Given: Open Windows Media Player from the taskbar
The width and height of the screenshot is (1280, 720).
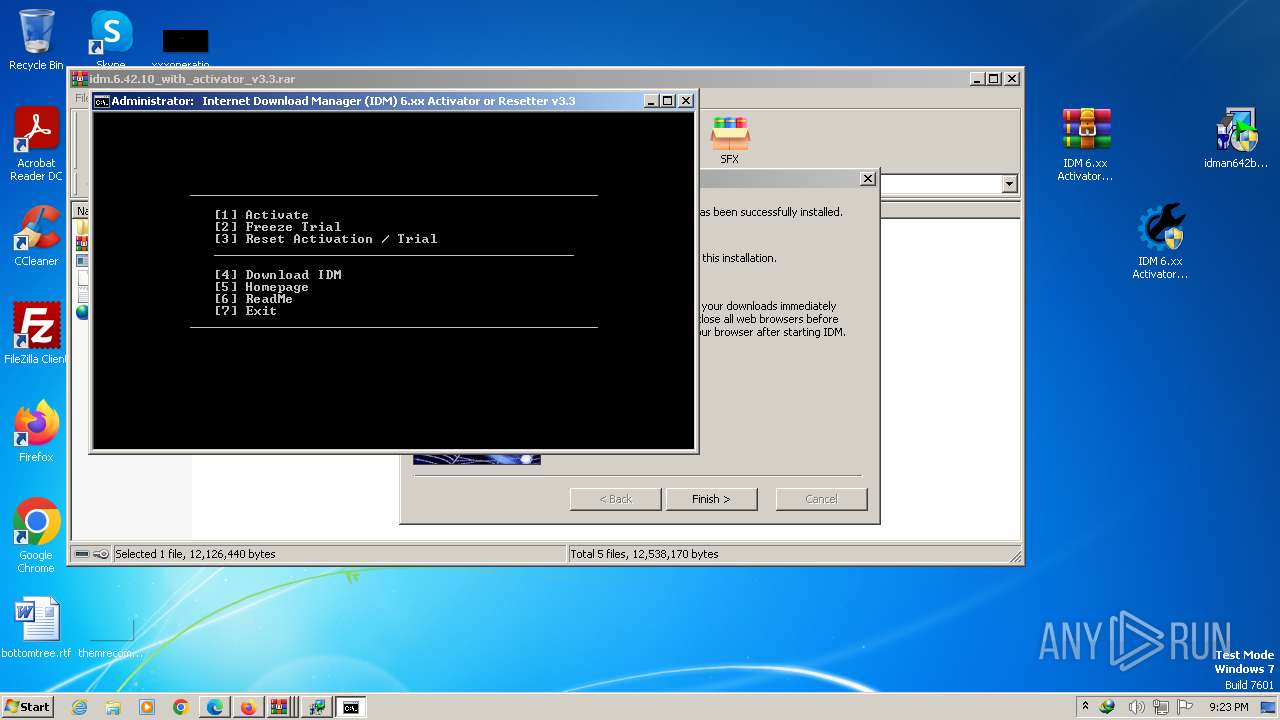Looking at the screenshot, I should point(147,707).
